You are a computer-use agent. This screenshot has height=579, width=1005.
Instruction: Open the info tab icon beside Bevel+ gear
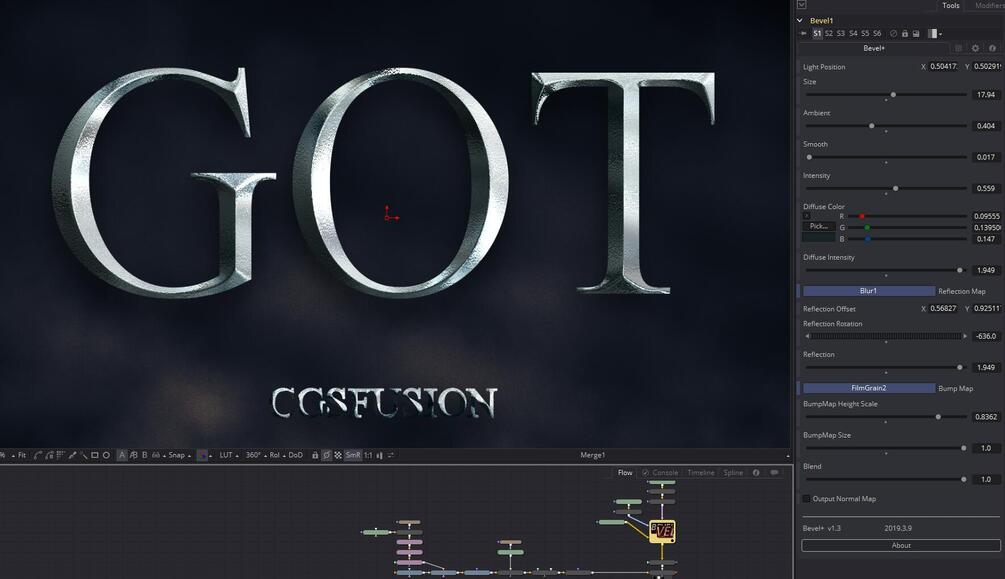tap(992, 48)
